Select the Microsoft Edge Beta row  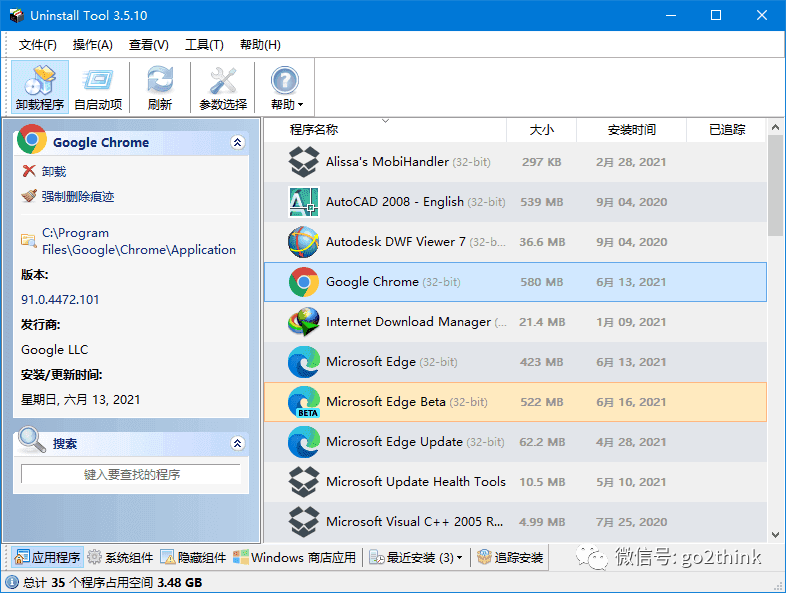click(515, 402)
